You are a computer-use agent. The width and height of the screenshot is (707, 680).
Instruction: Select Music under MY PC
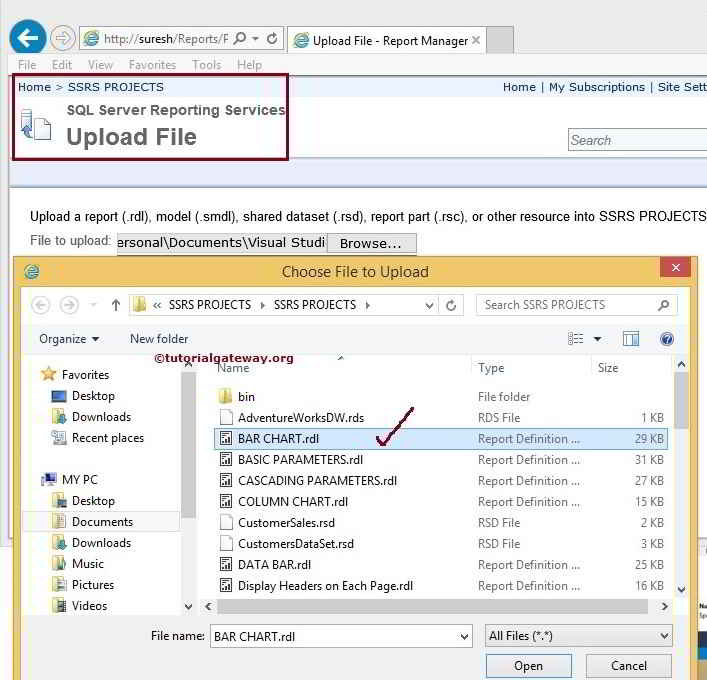[x=87, y=564]
